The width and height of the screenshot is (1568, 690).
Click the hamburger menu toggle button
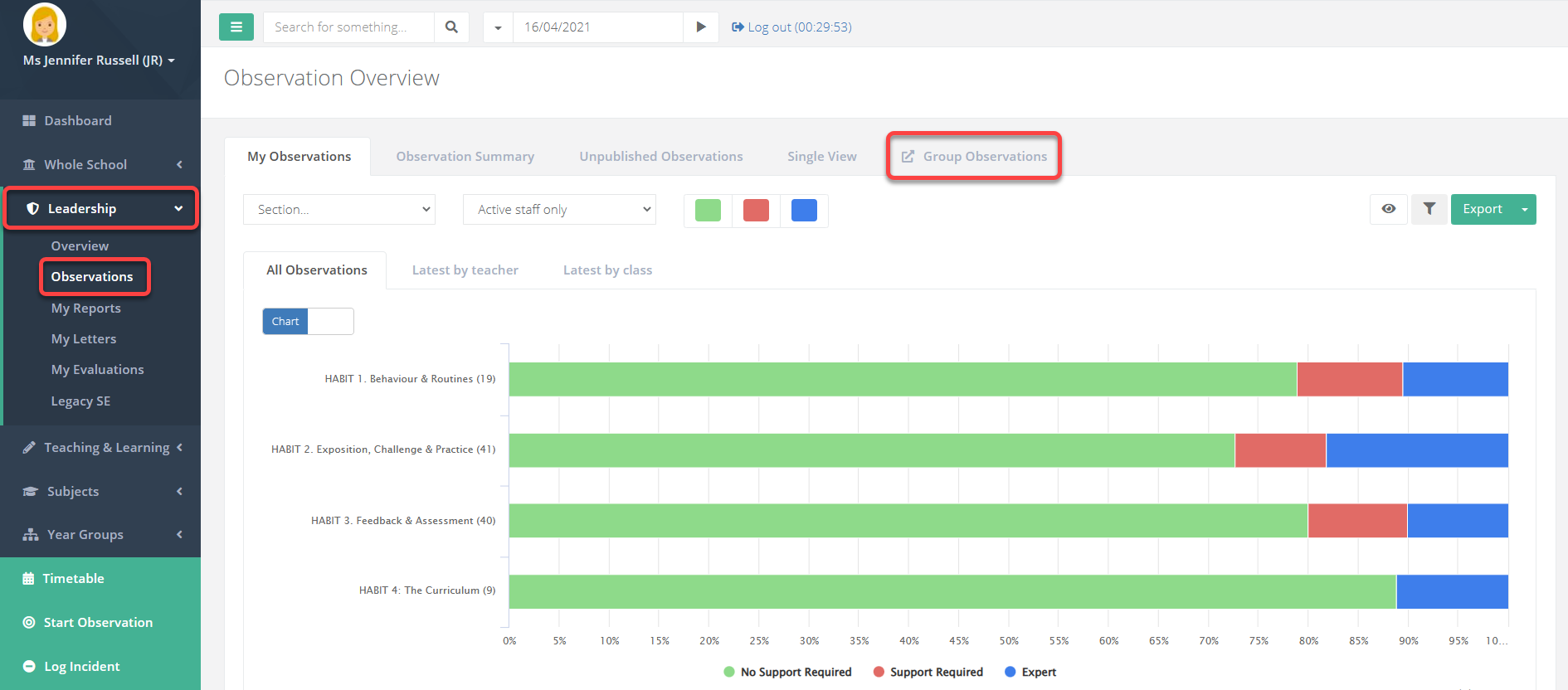pyautogui.click(x=236, y=27)
